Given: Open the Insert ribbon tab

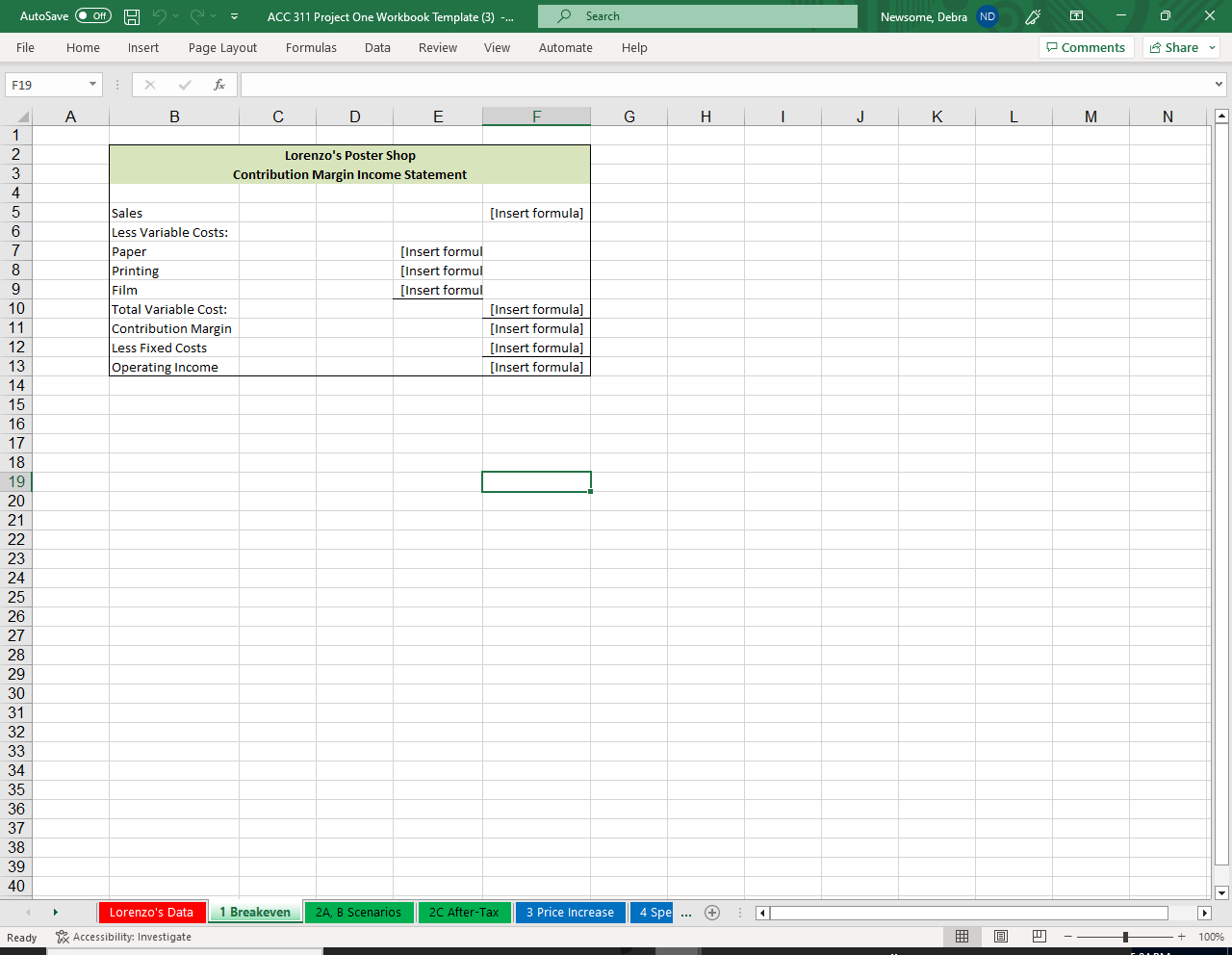Looking at the screenshot, I should coord(143,47).
